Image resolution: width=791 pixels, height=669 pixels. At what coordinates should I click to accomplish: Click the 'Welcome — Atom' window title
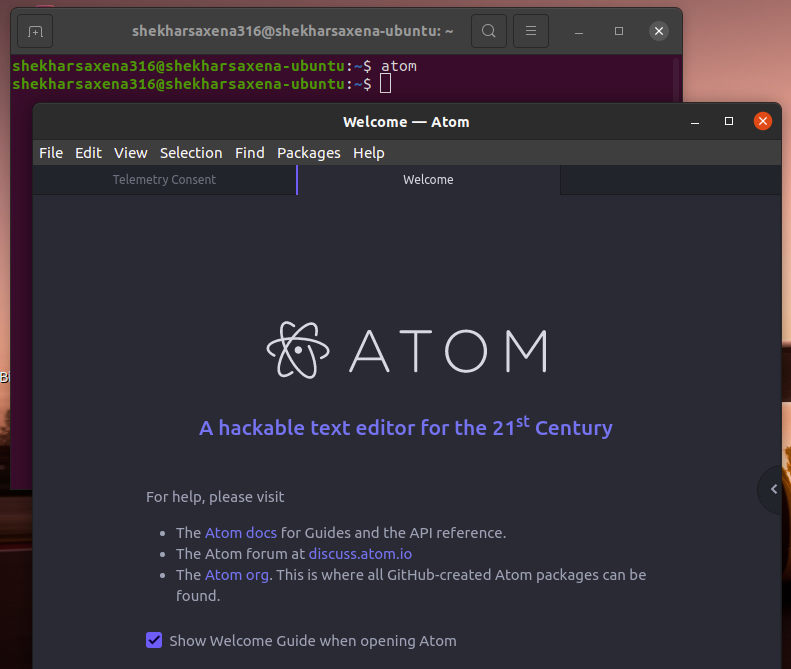pos(406,122)
